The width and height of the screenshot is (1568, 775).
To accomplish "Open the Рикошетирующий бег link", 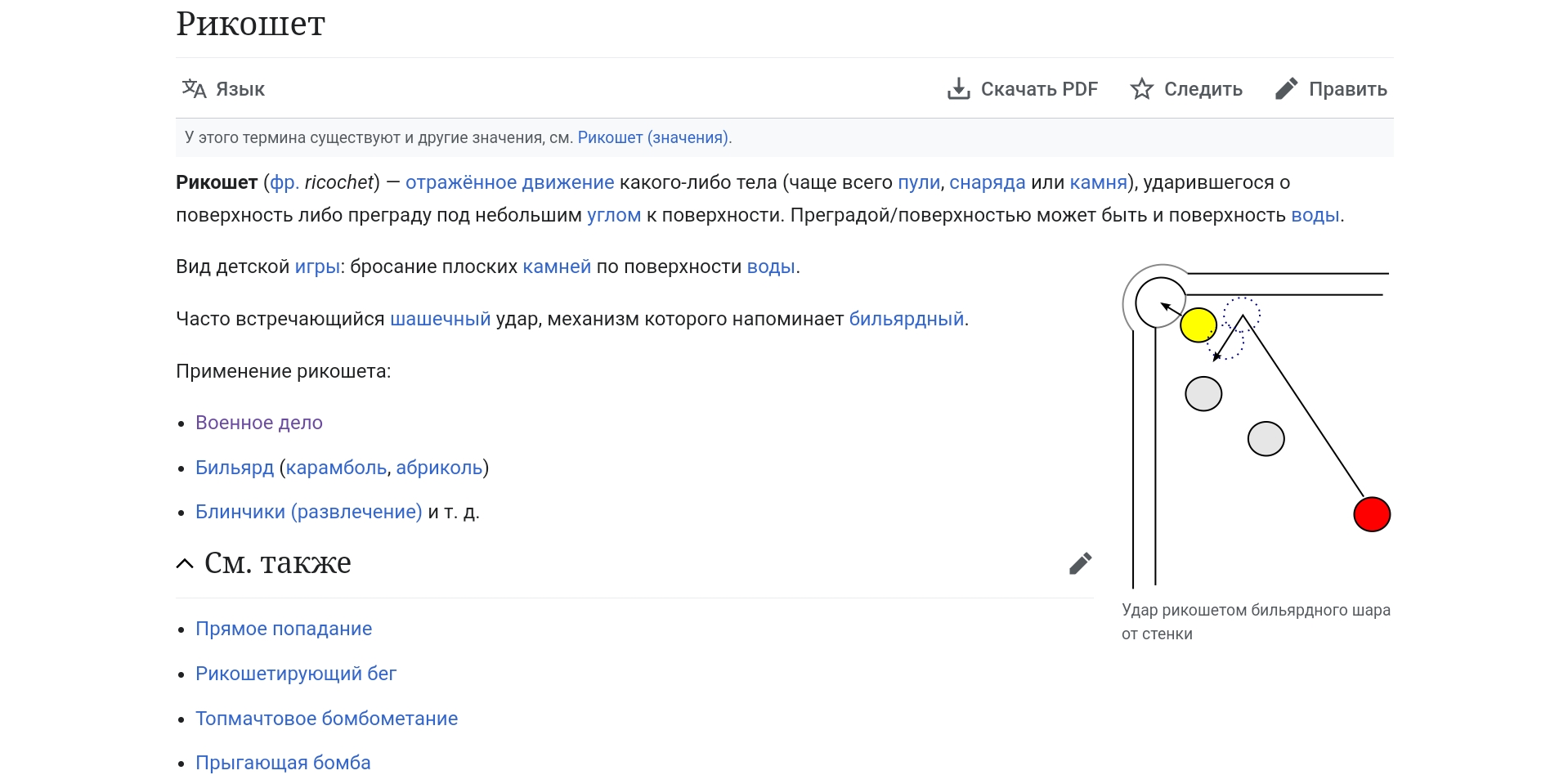I will click(x=296, y=674).
